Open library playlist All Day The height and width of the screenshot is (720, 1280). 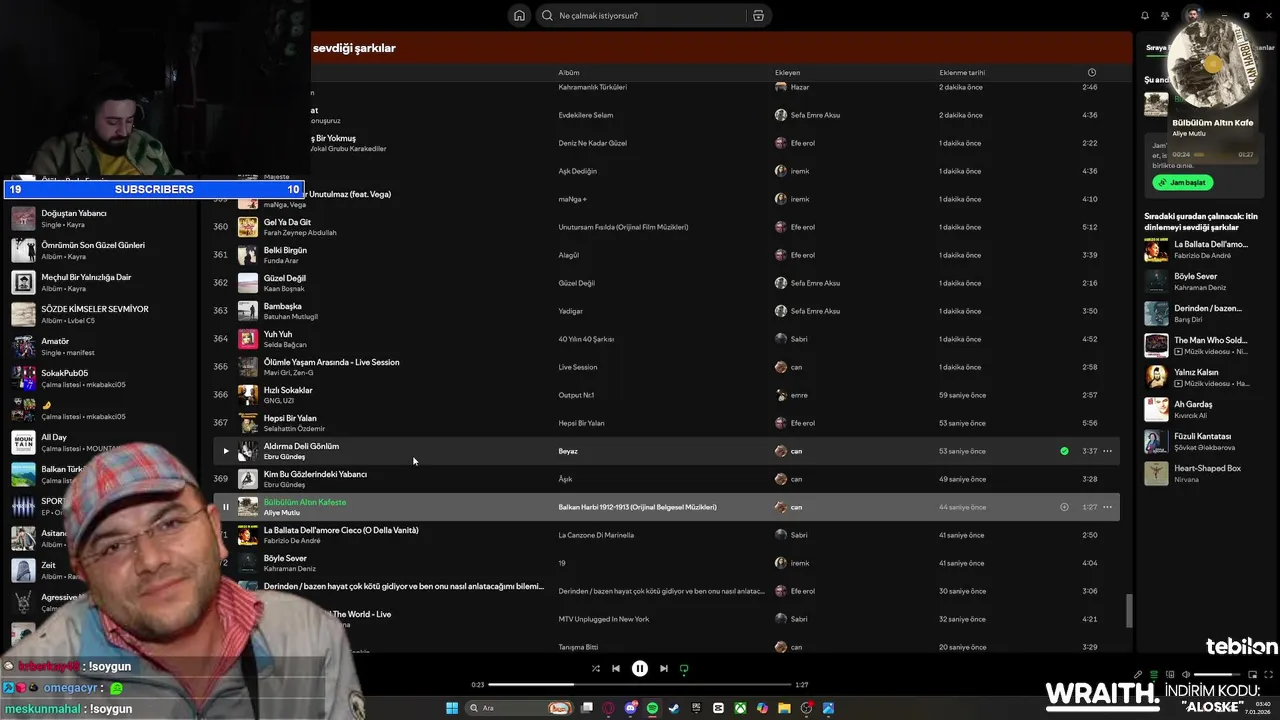[100, 442]
